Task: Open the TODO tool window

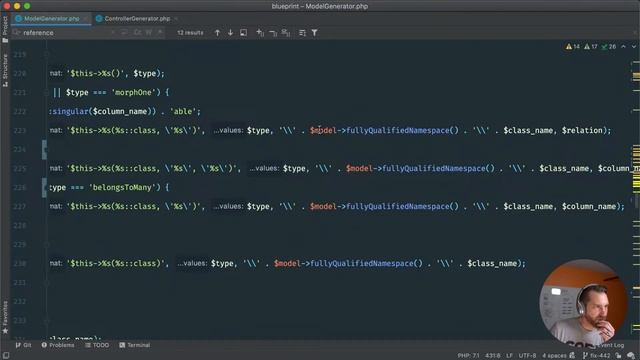Action: pyautogui.click(x=97, y=345)
